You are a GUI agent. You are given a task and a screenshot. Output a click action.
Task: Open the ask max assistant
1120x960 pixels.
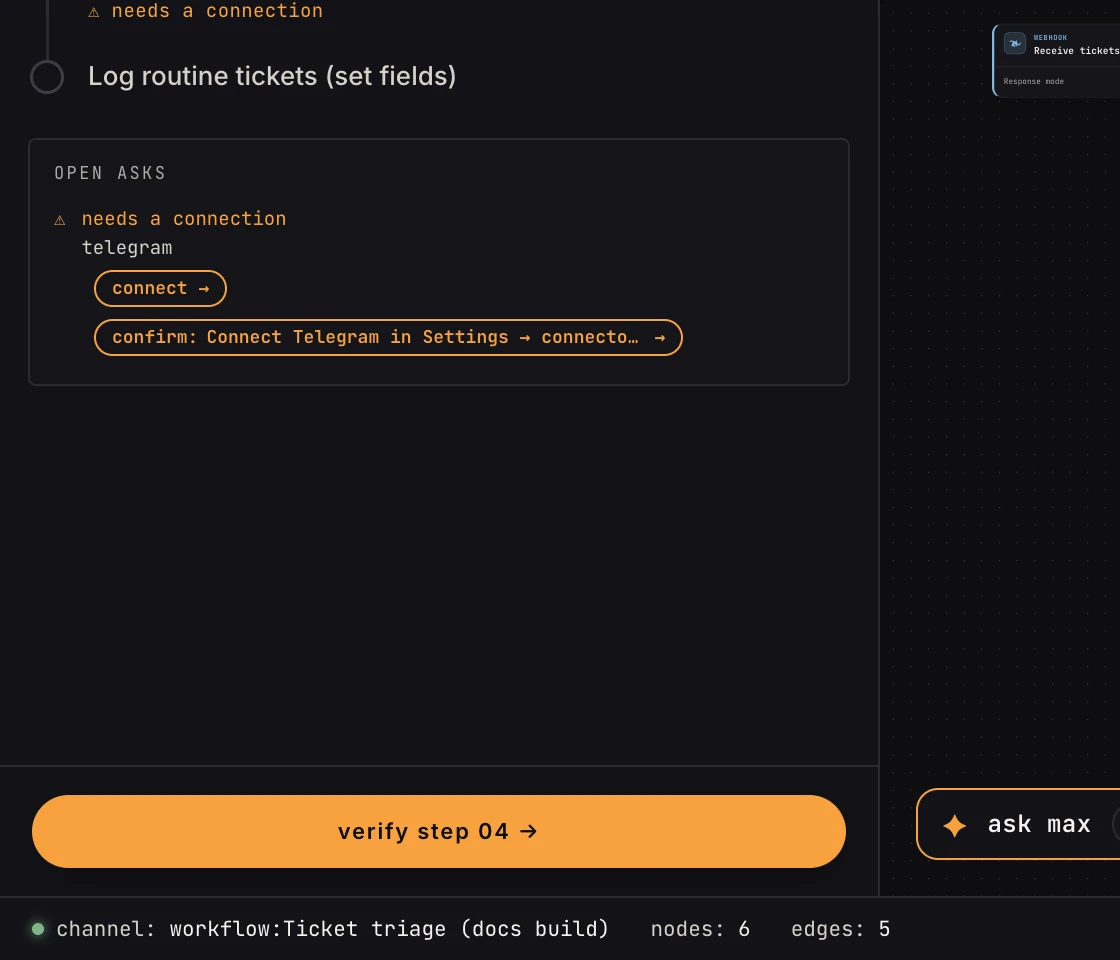click(1019, 824)
